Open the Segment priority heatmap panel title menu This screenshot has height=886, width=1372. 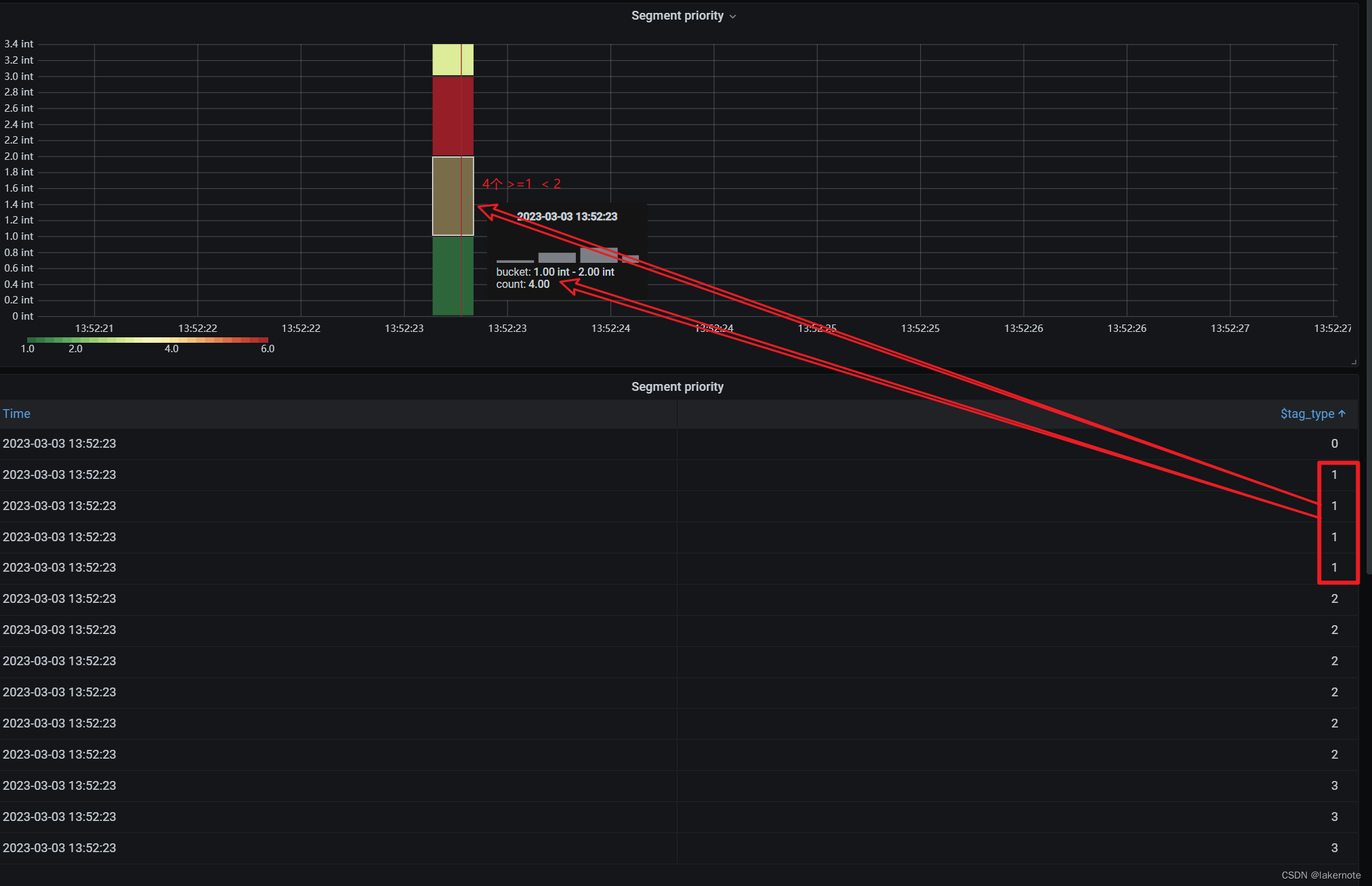point(677,16)
